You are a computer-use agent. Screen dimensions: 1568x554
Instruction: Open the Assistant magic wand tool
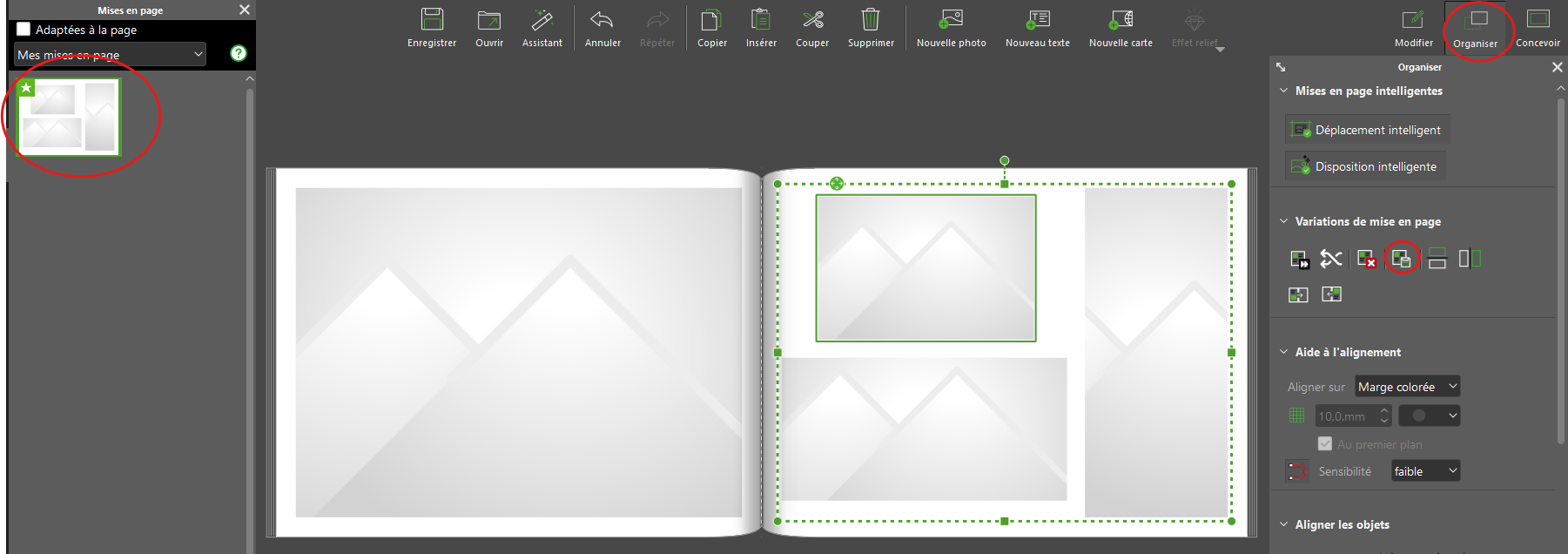coord(542,21)
